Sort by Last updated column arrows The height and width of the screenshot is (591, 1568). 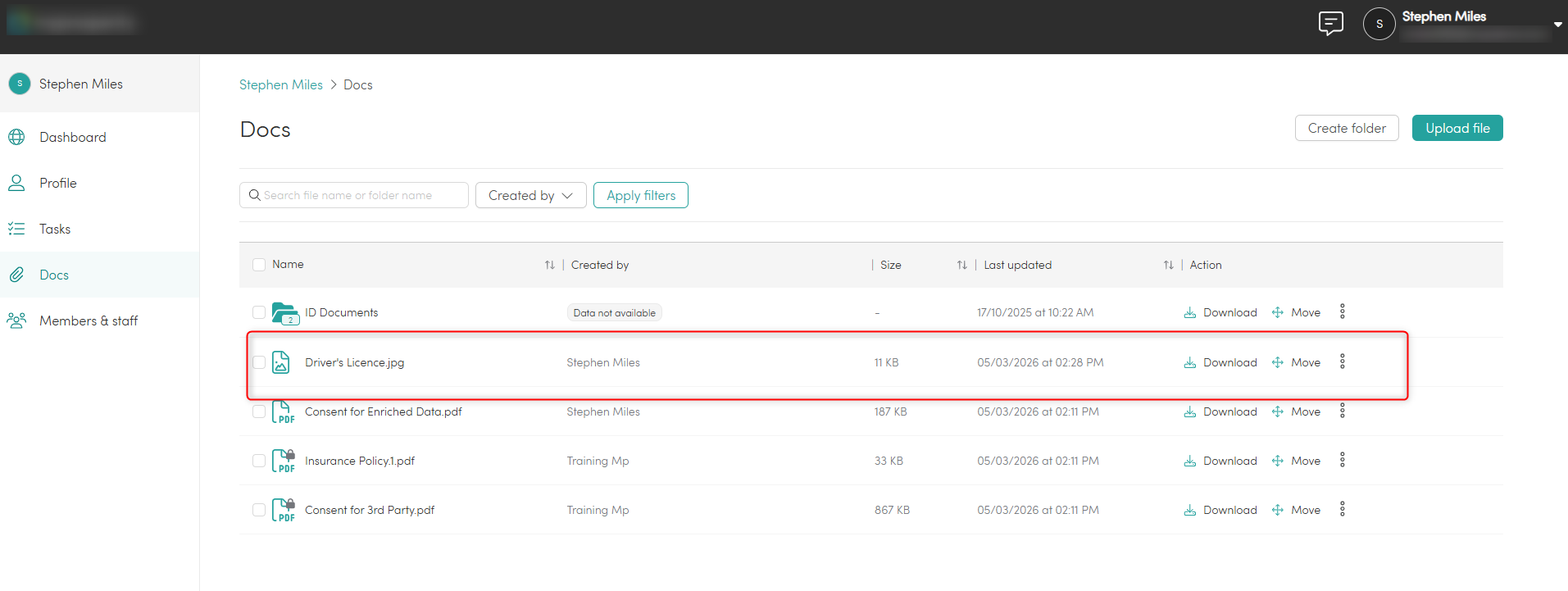[1168, 265]
